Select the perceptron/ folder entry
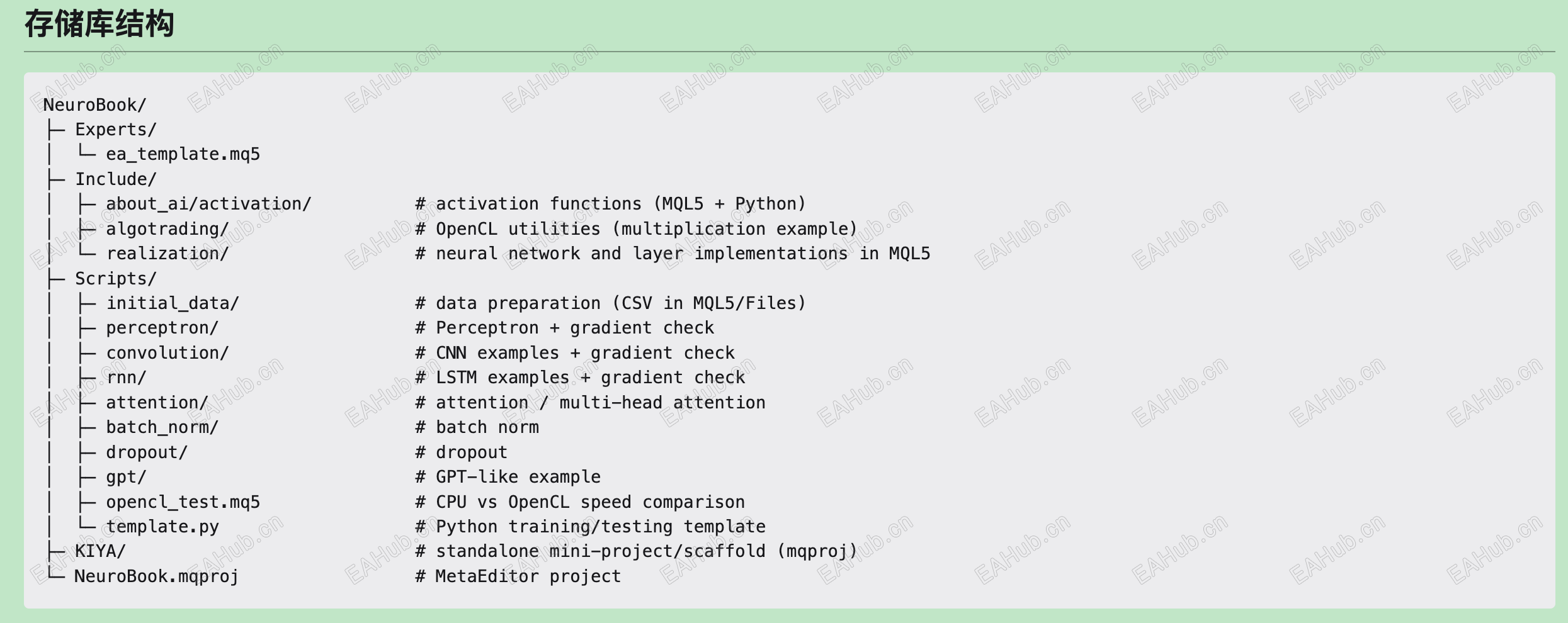Image resolution: width=1568 pixels, height=623 pixels. coord(162,328)
